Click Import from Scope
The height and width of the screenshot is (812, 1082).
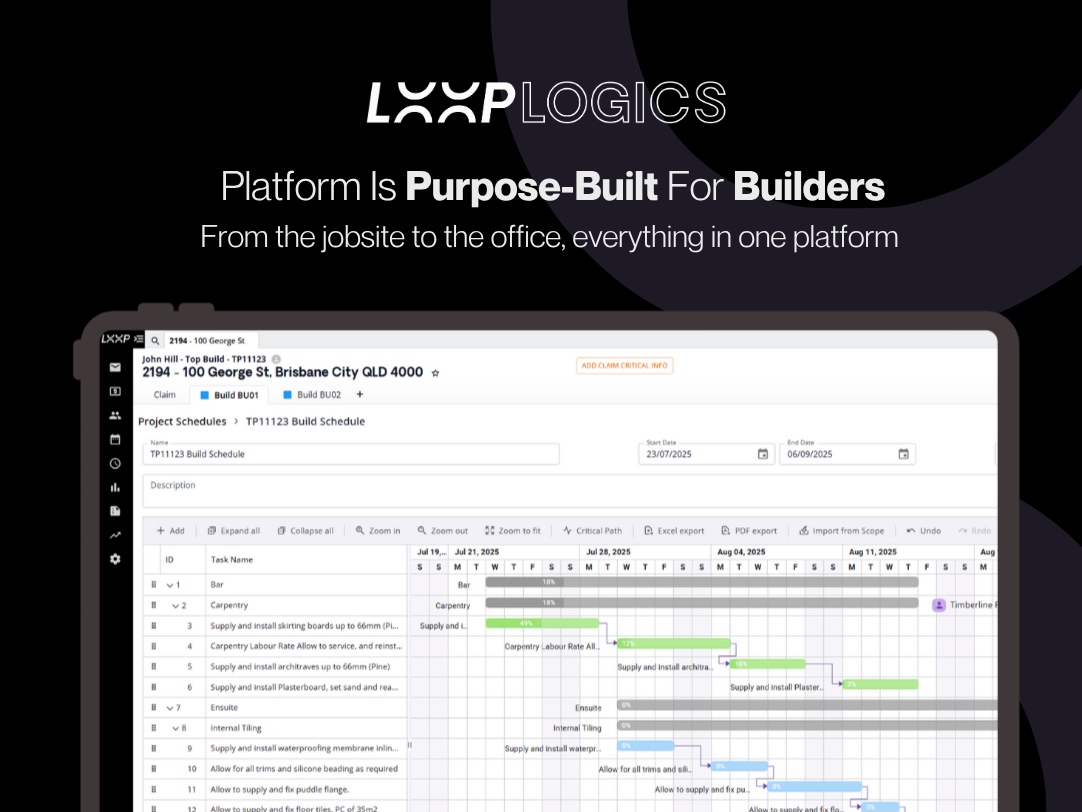[x=842, y=531]
